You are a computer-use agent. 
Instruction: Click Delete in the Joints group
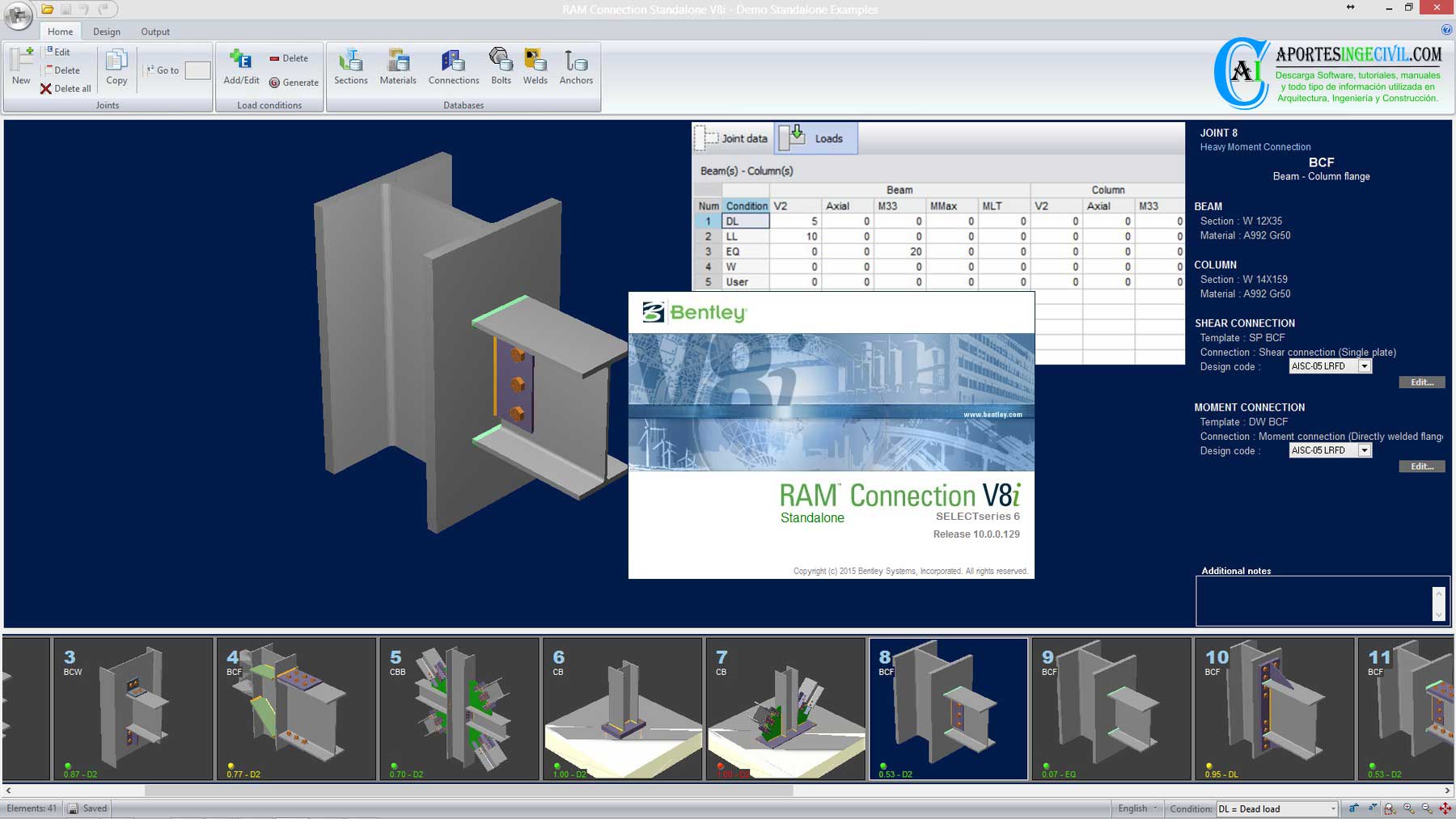[x=62, y=70]
